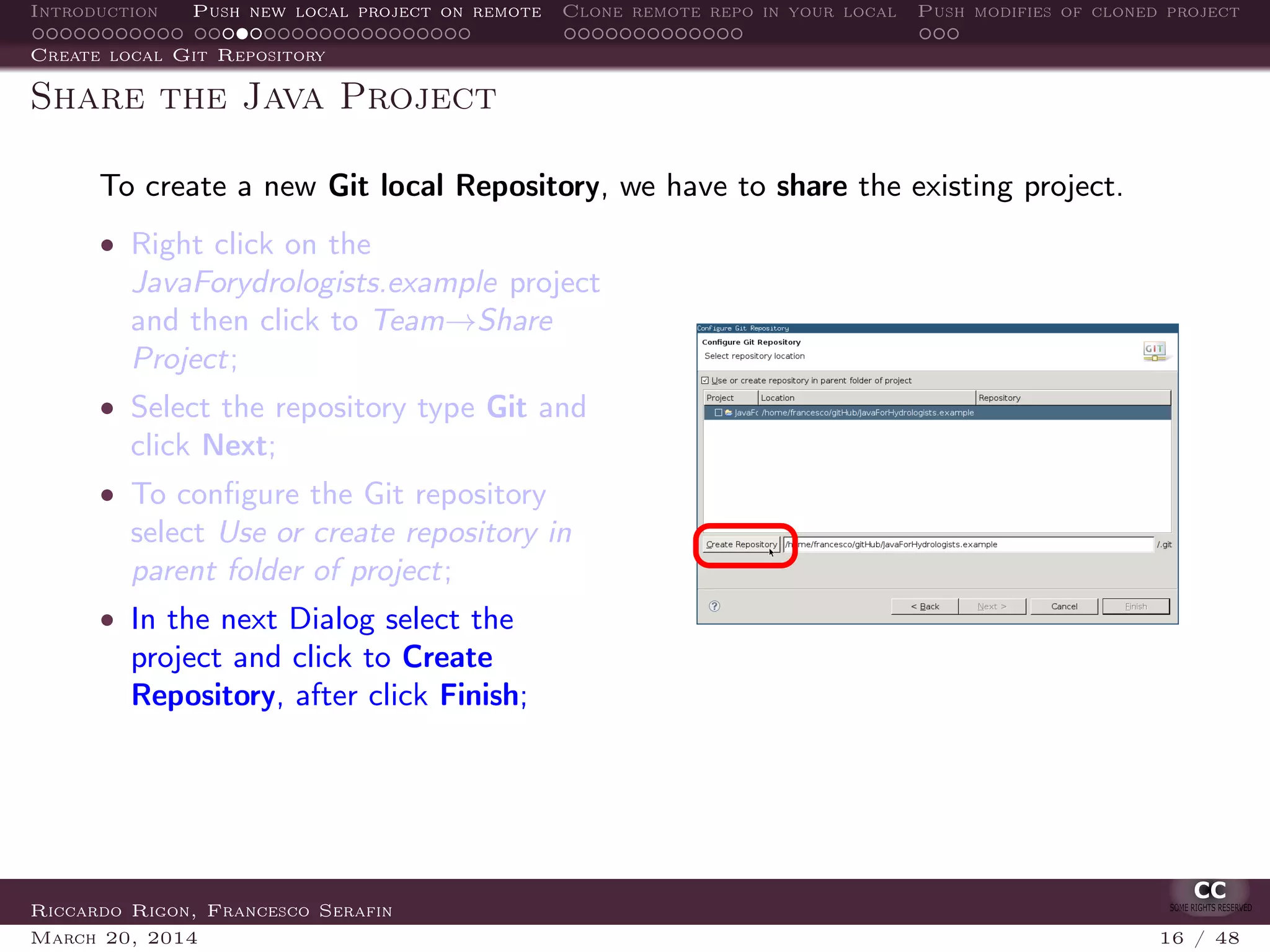1270x952 pixels.
Task: Click the '/.git' suffix label
Action: 1164,544
